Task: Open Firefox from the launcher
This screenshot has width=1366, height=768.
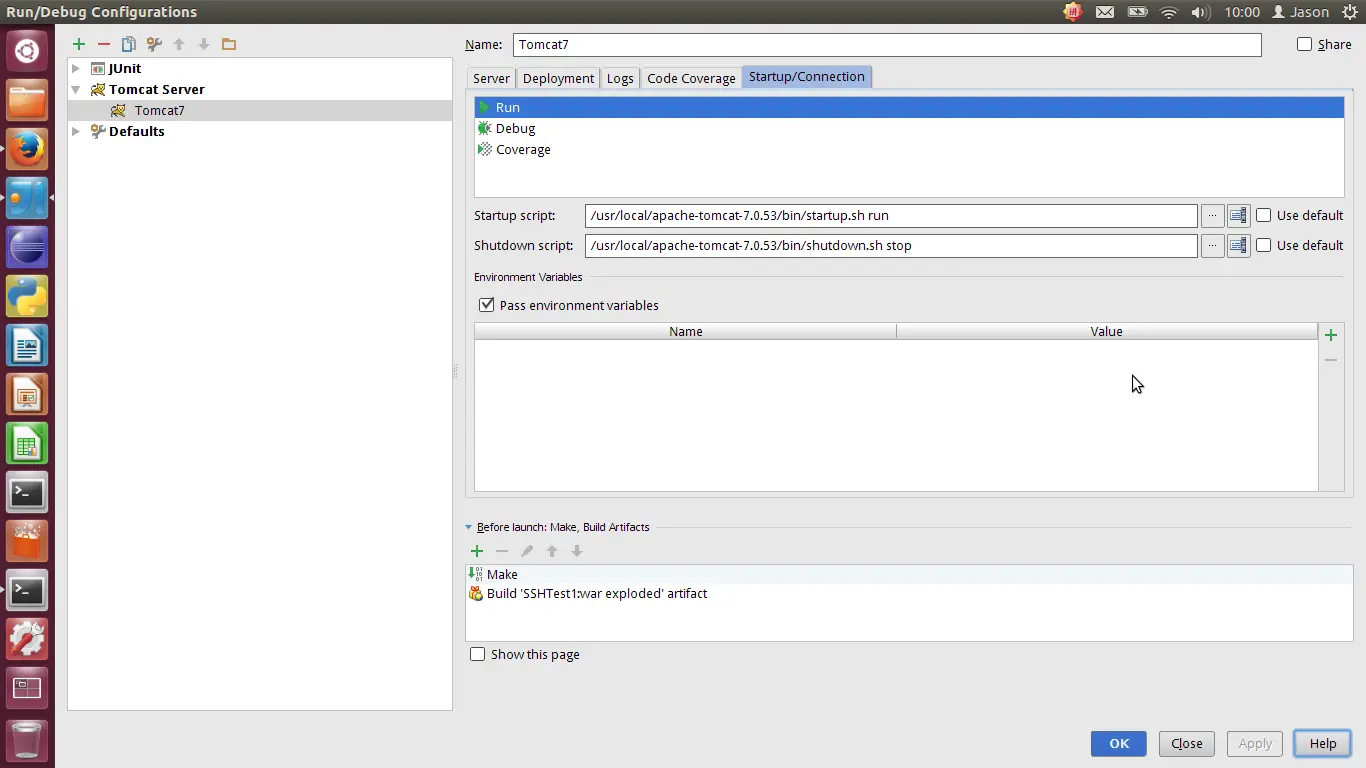Action: click(27, 149)
